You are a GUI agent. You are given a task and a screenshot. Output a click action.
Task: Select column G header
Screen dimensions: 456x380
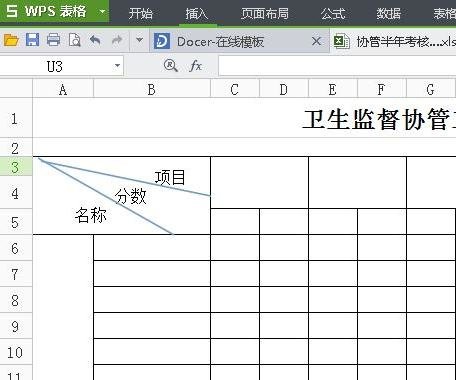431,89
